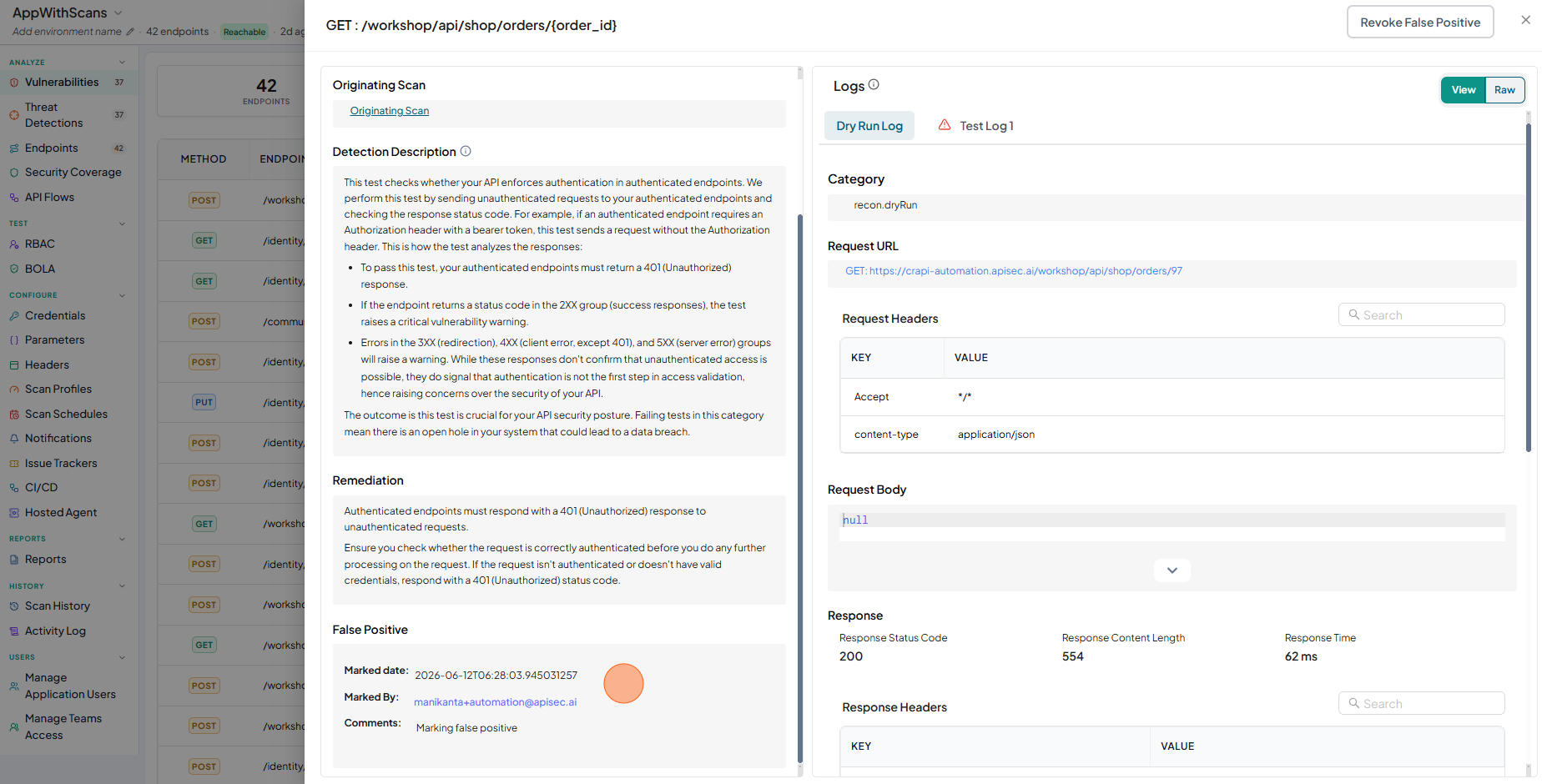The width and height of the screenshot is (1542, 784).
Task: Click the Notifications bell icon
Action: 14,439
